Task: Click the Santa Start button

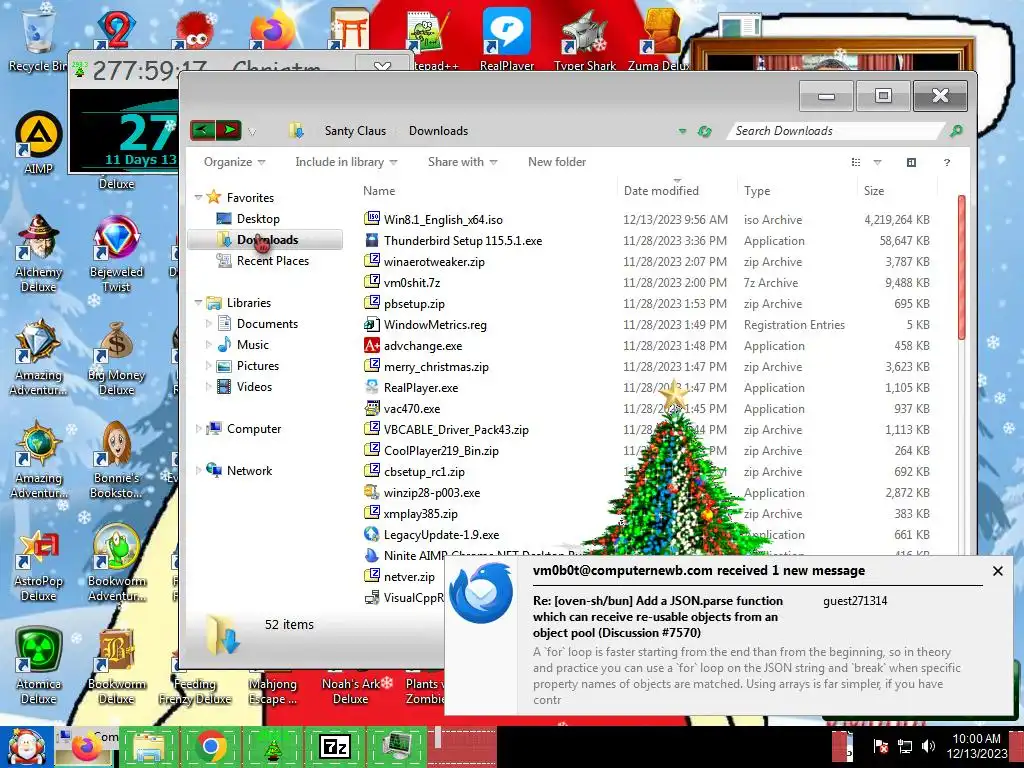Action: 26,746
